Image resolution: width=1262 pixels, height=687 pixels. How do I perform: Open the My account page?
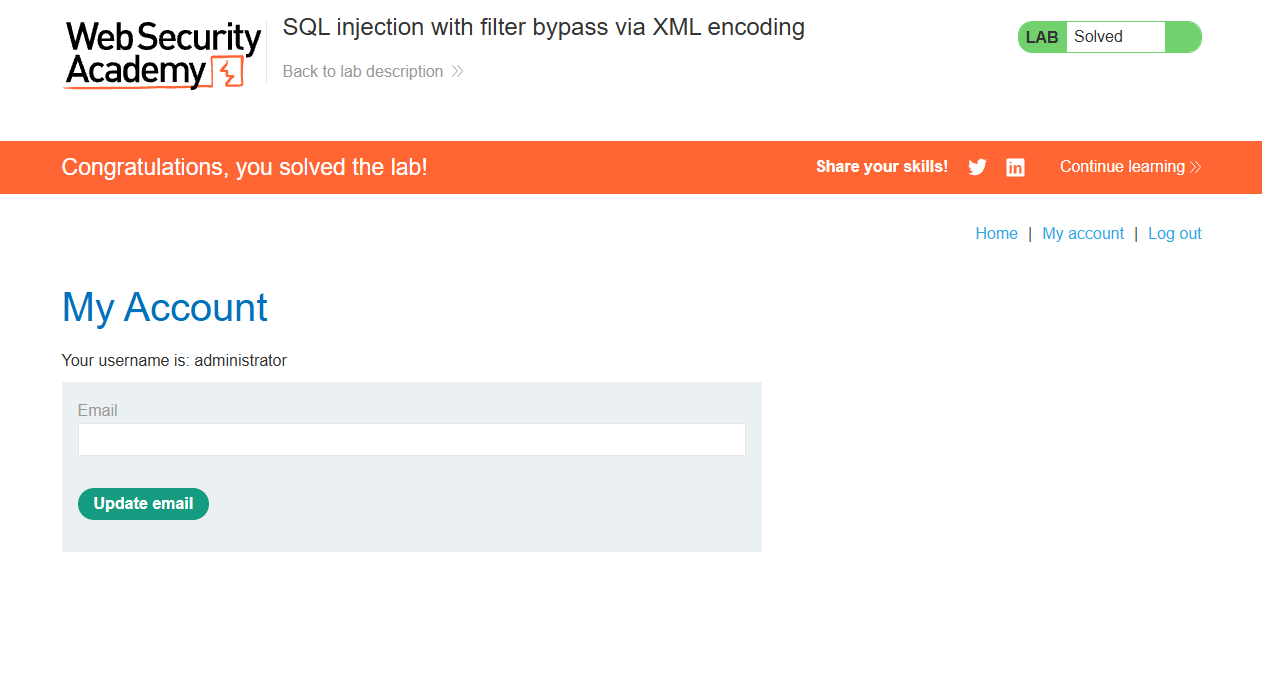1083,234
